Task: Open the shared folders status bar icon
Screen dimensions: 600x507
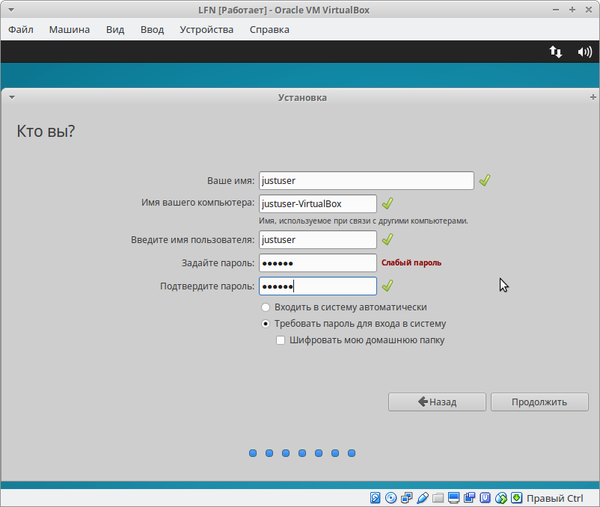Action: (x=438, y=497)
